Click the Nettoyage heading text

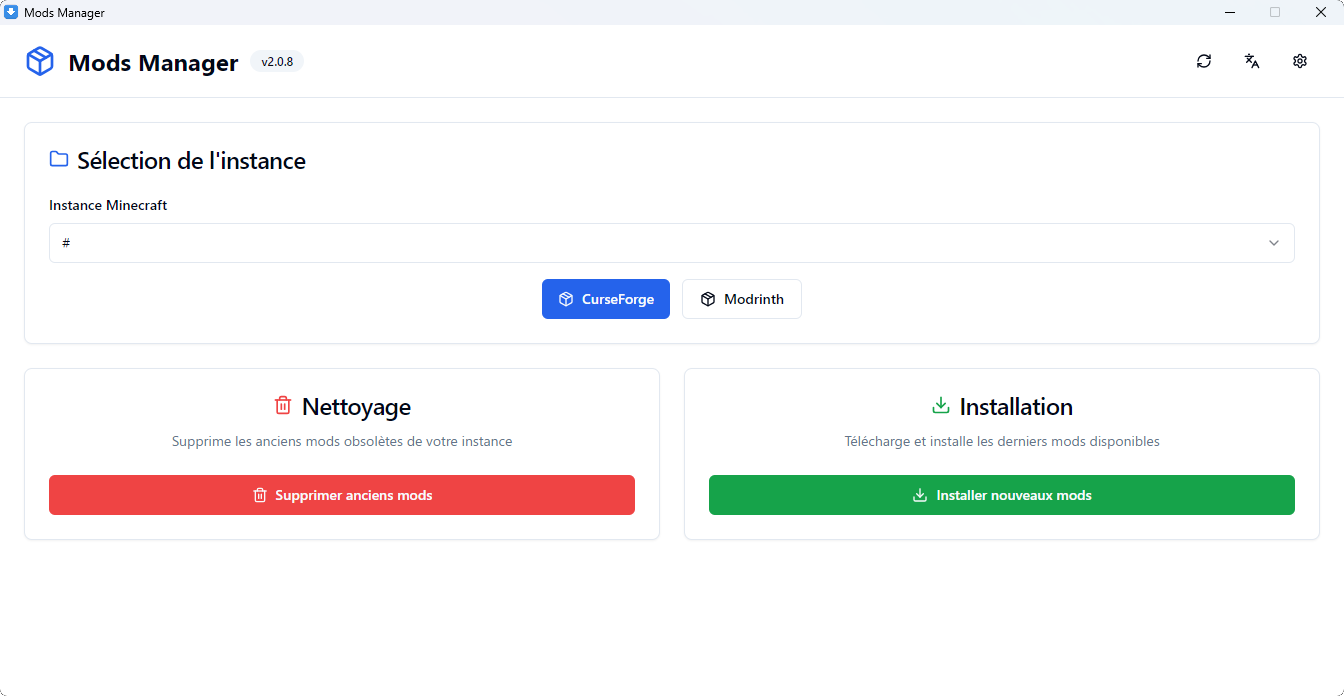(x=356, y=407)
